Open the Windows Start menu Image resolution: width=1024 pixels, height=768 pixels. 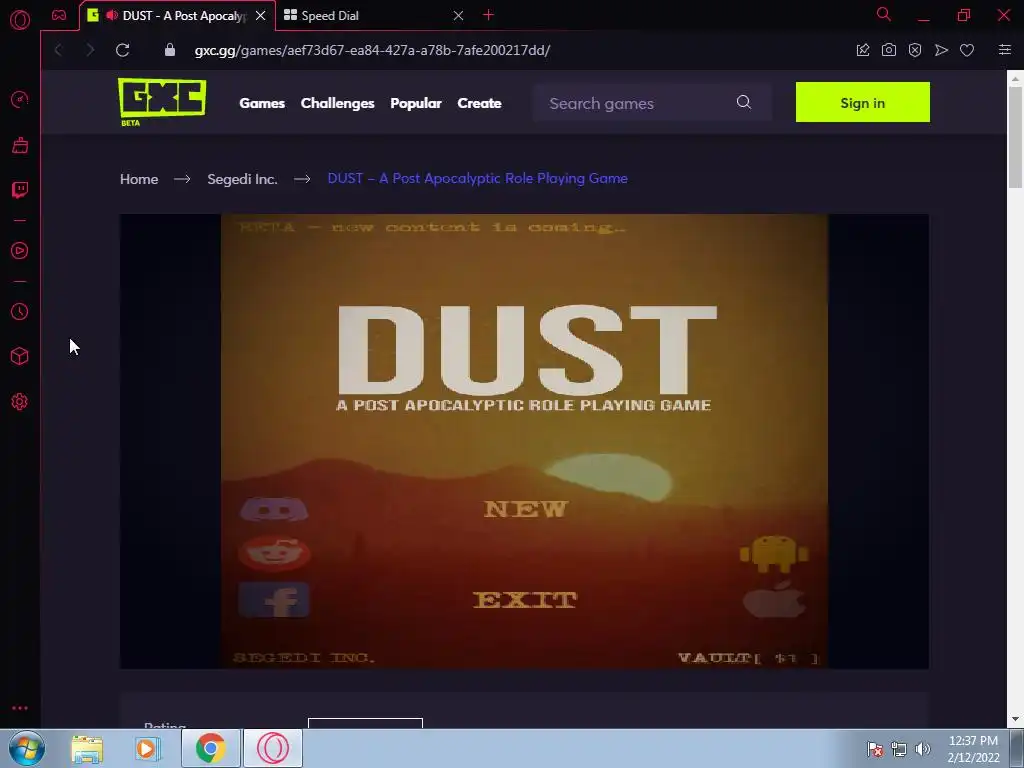pos(26,748)
